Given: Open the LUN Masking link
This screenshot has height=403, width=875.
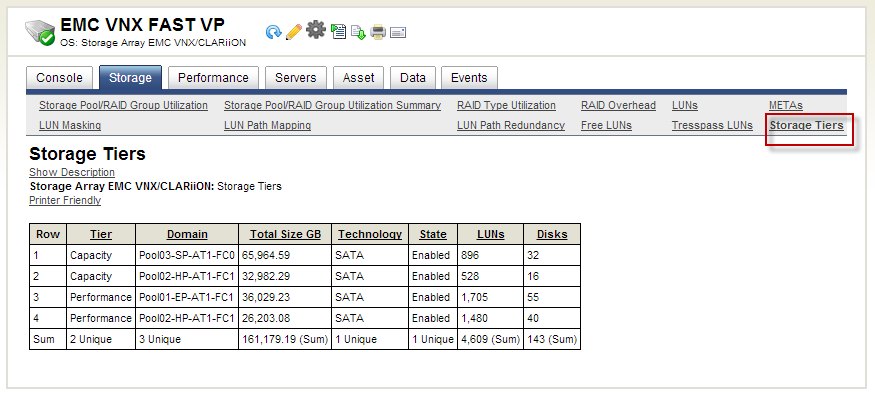Looking at the screenshot, I should [x=70, y=126].
